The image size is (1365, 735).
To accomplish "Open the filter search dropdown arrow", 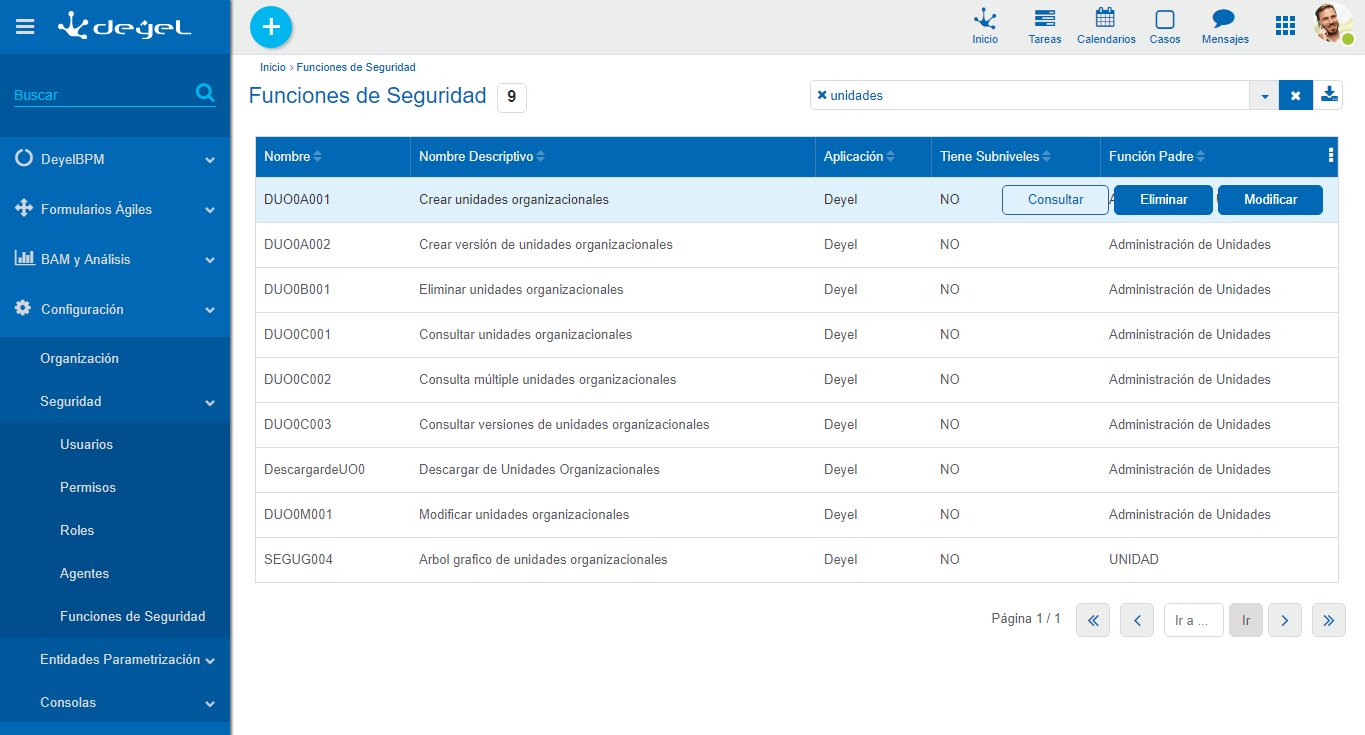I will pos(1264,95).
